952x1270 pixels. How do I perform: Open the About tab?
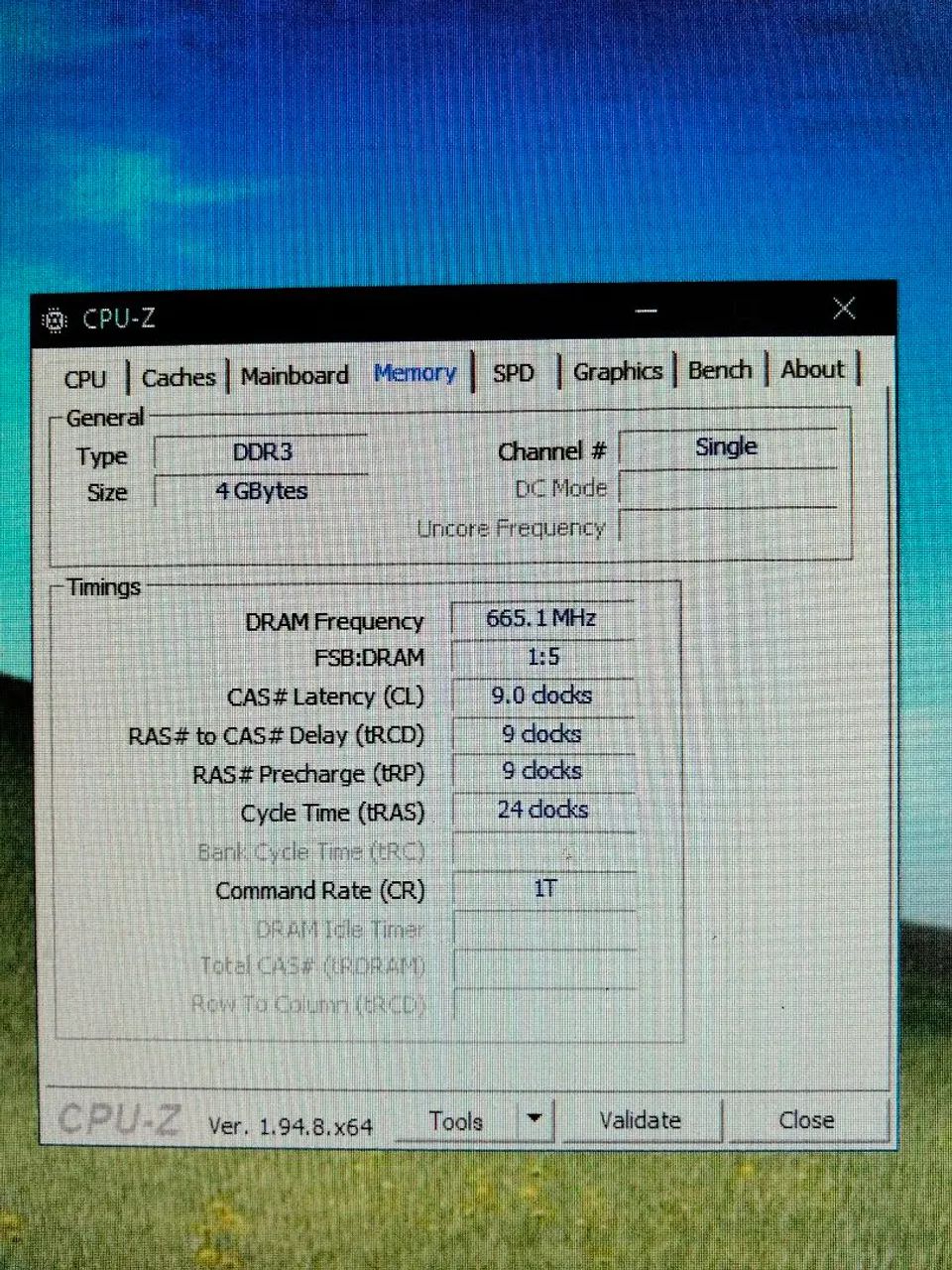click(812, 369)
